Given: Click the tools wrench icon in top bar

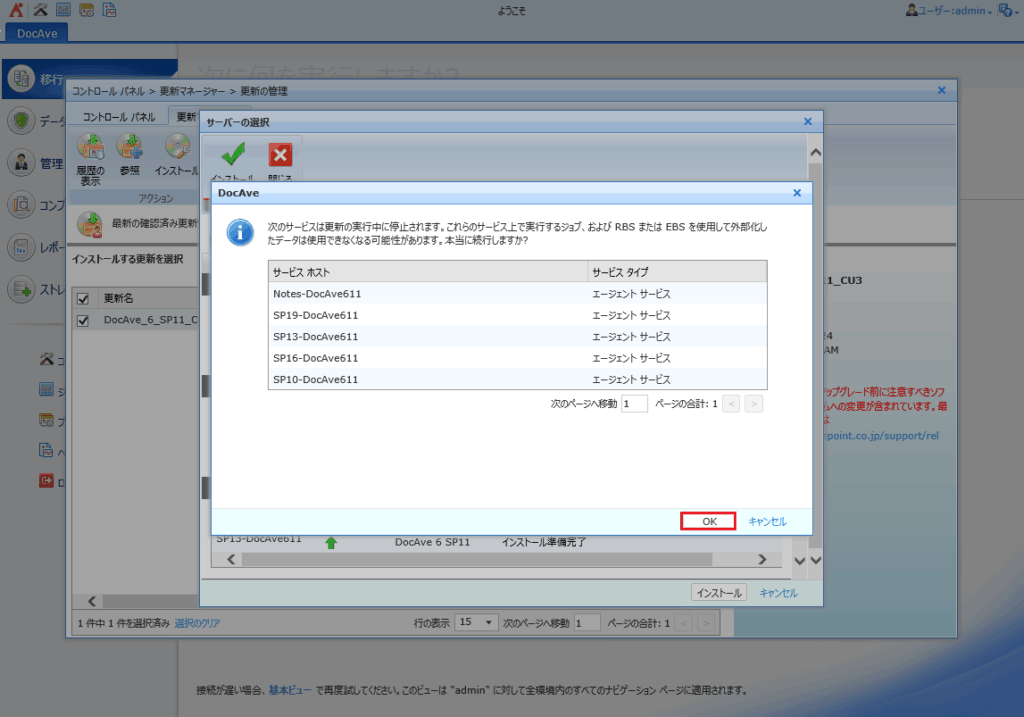Looking at the screenshot, I should [40, 10].
